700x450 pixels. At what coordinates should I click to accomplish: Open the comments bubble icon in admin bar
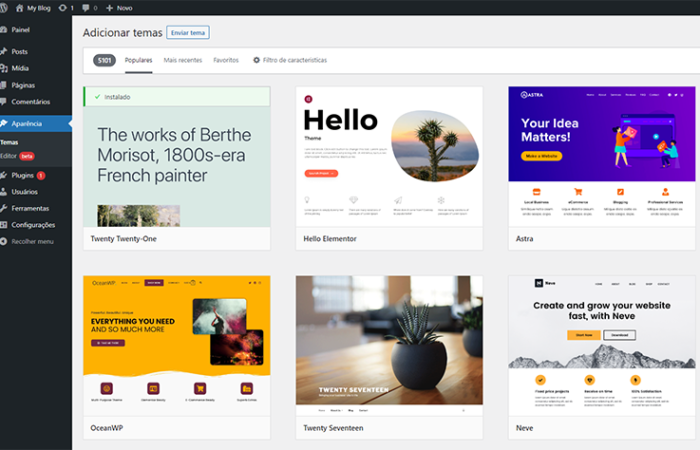point(86,8)
